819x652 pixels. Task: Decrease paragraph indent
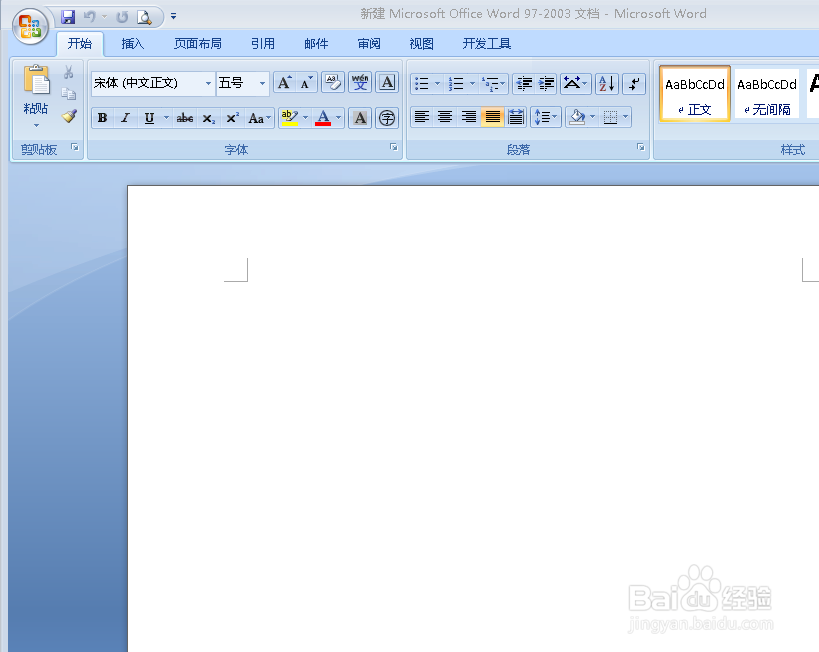pyautogui.click(x=524, y=84)
